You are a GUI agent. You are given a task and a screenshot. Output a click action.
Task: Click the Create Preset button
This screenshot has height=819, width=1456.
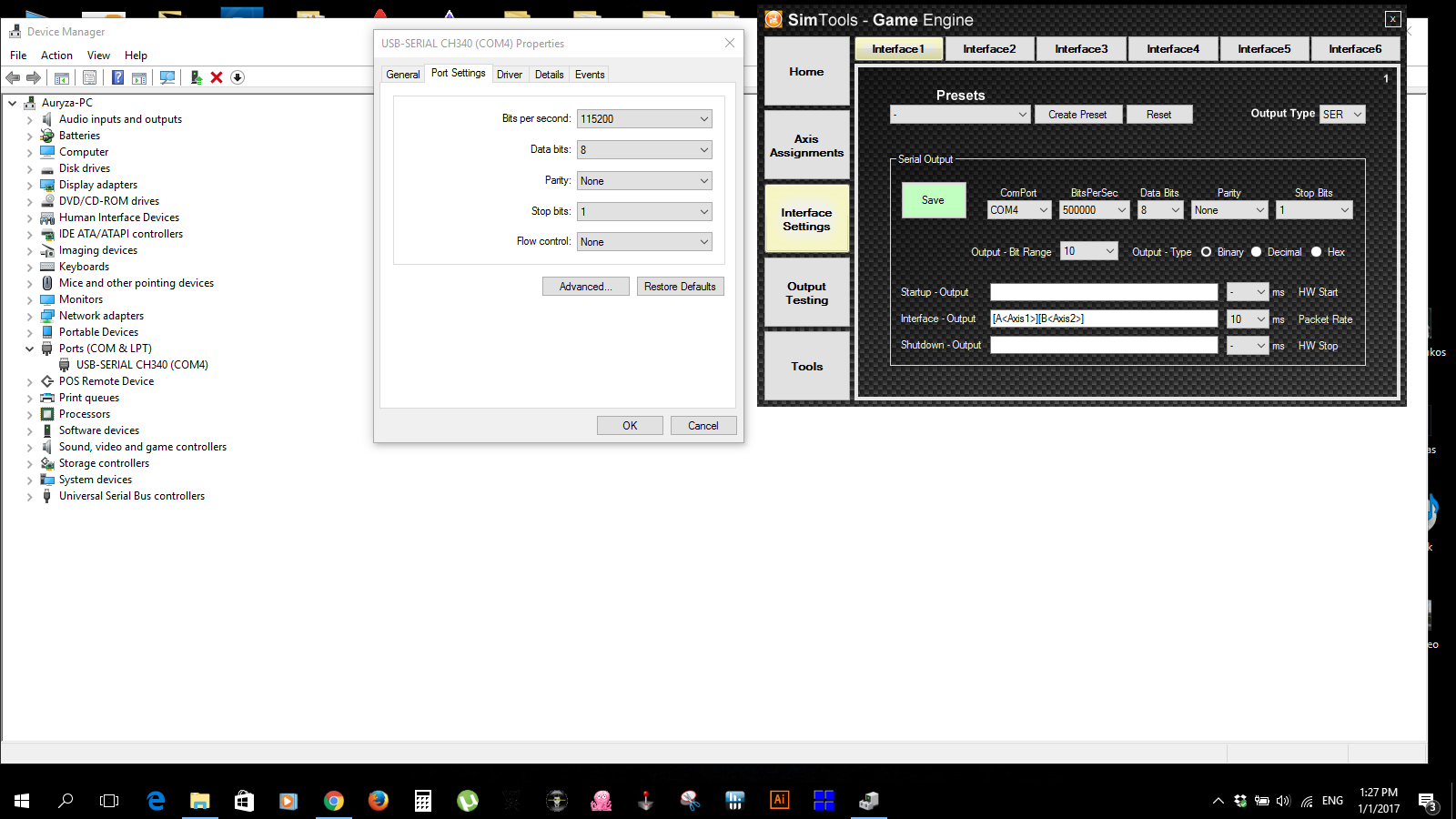pos(1077,115)
